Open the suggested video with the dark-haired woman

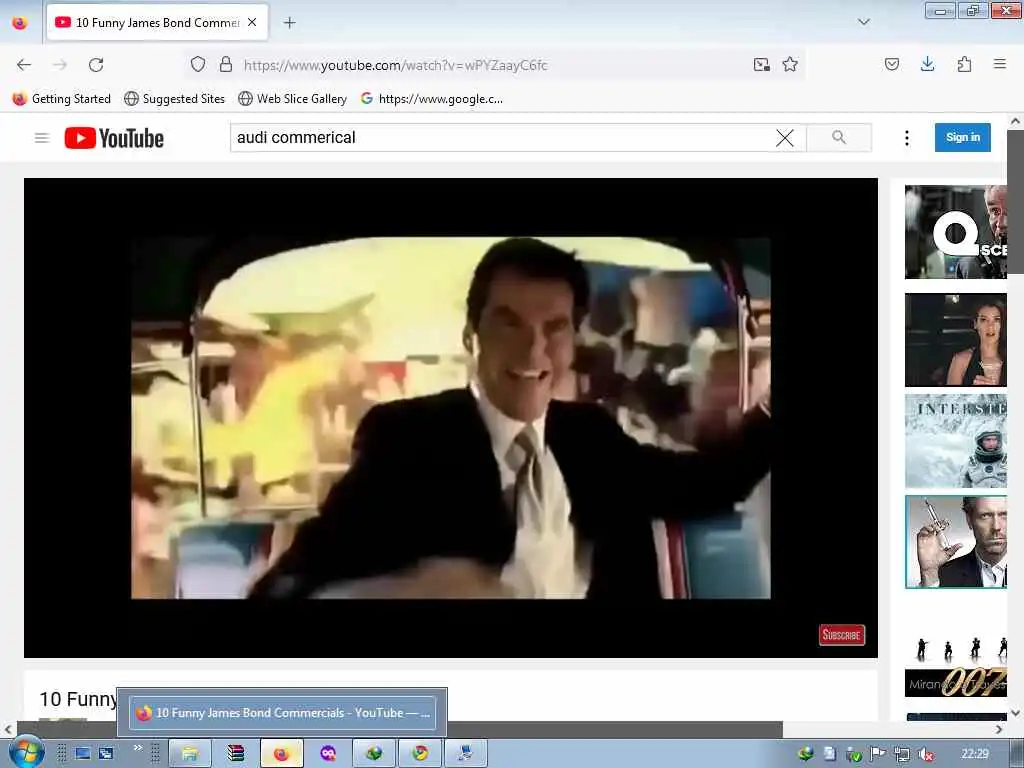tap(955, 340)
